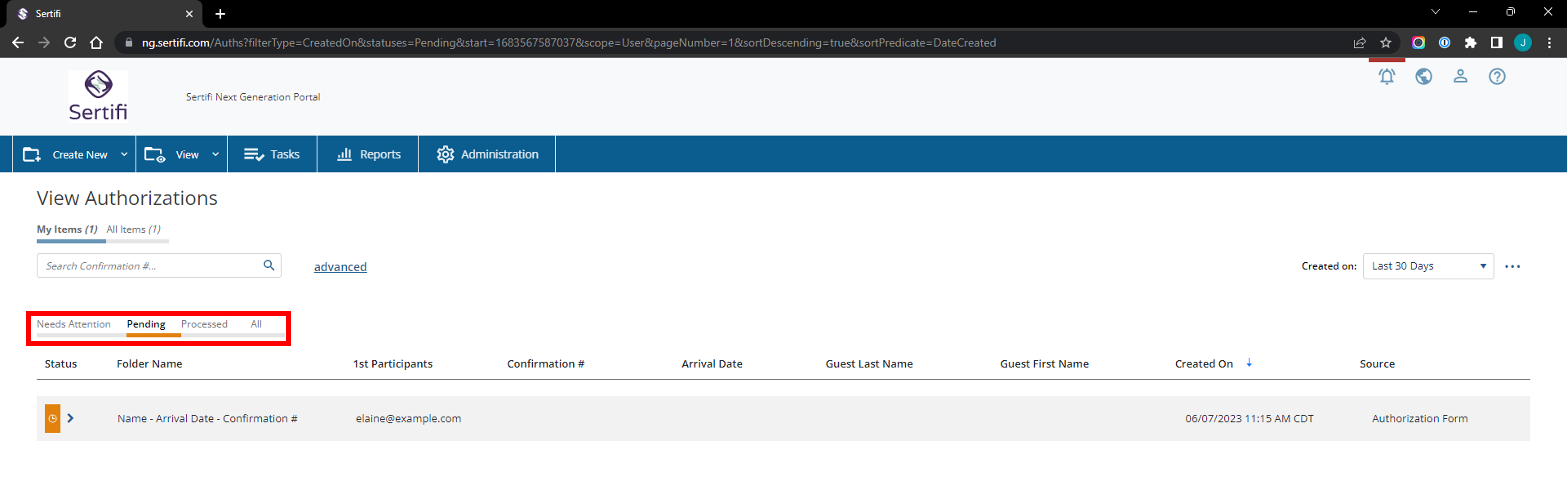Click the Chrome profile avatar J

coord(1523,43)
